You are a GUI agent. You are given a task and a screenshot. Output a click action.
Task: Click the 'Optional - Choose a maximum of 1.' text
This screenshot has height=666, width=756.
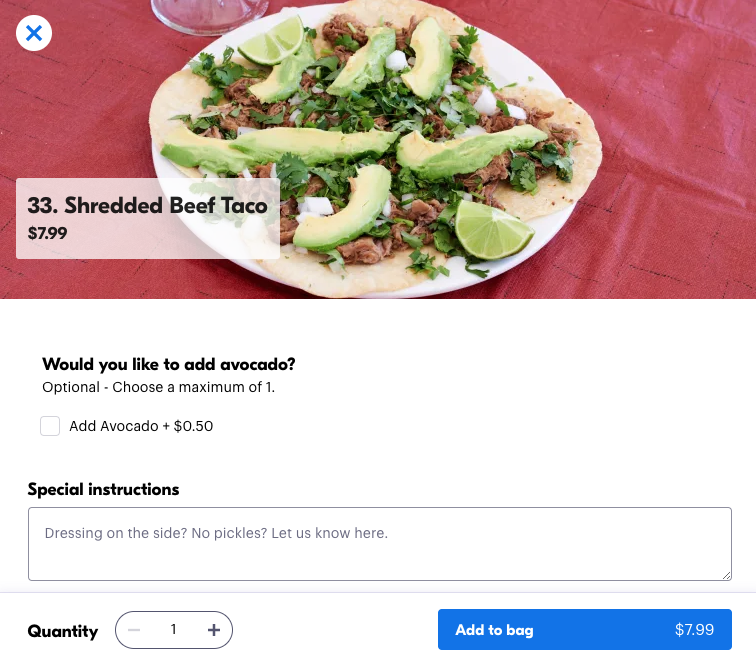pos(158,387)
